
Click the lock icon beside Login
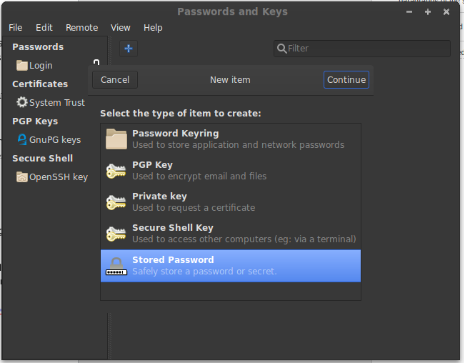(x=96, y=62)
